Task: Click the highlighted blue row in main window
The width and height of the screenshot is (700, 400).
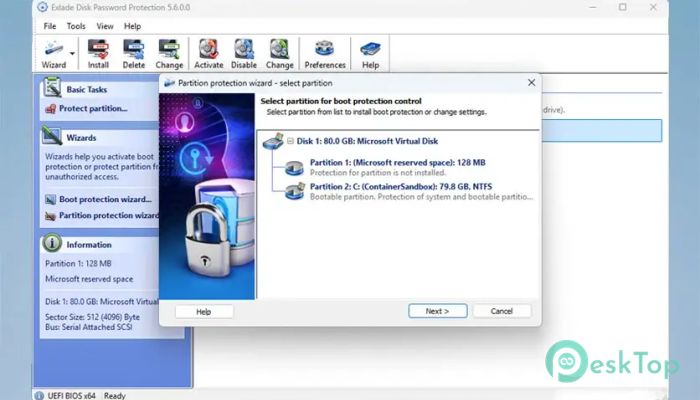Action: pos(602,131)
